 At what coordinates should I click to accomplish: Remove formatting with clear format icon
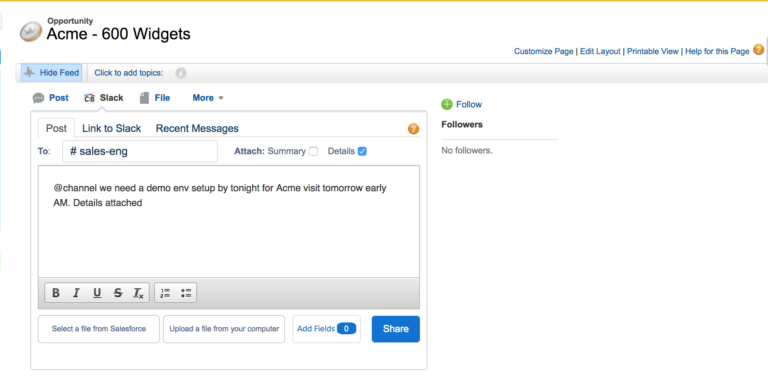tap(138, 293)
